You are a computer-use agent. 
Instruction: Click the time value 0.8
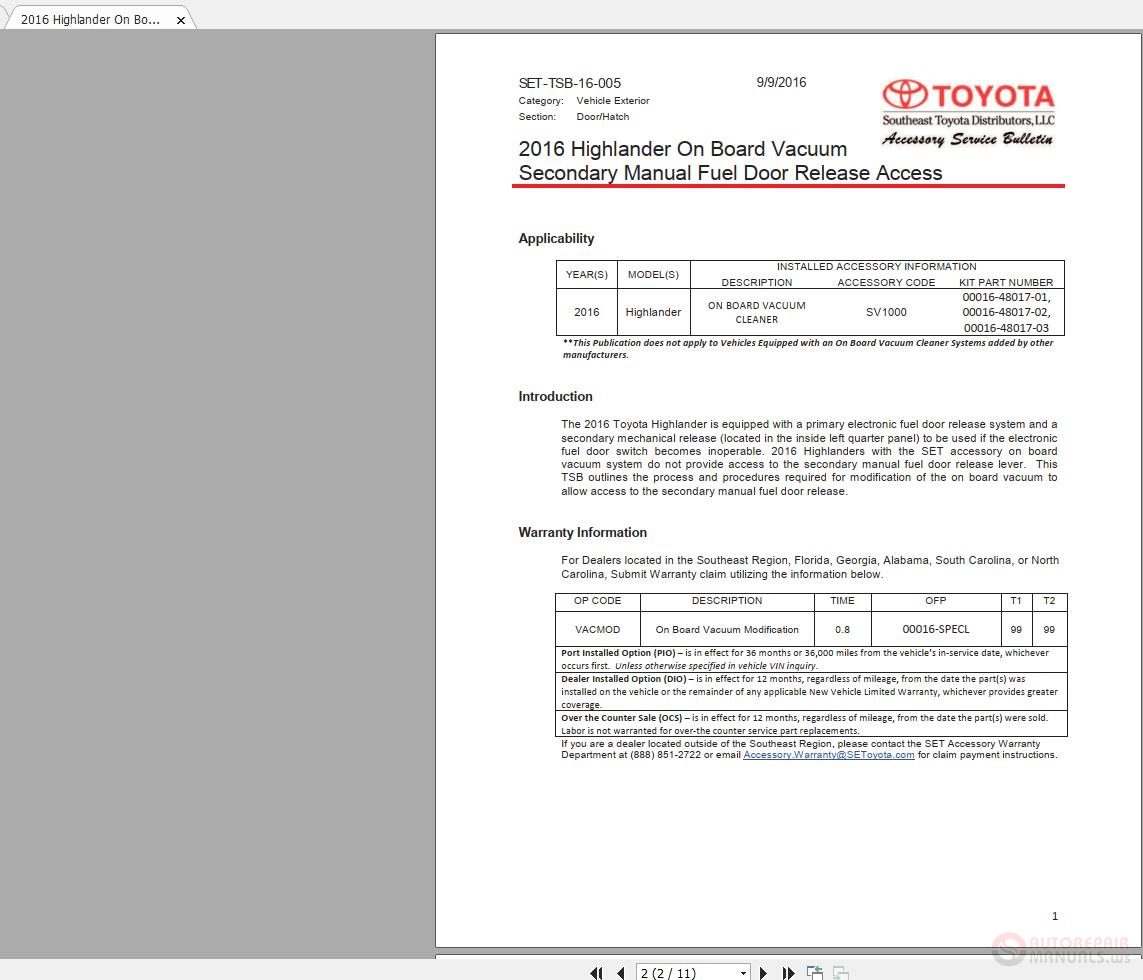(x=842, y=629)
